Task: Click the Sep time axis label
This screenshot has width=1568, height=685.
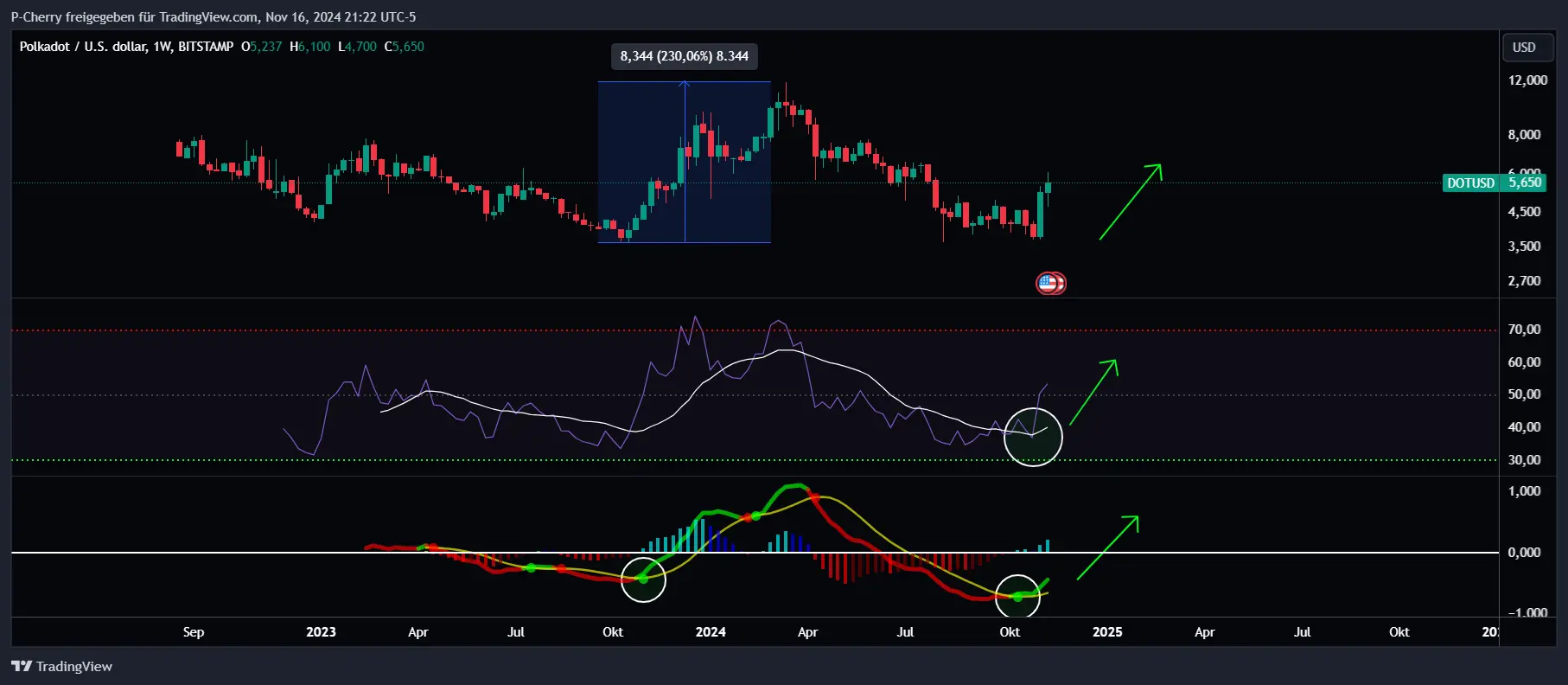Action: (x=194, y=632)
